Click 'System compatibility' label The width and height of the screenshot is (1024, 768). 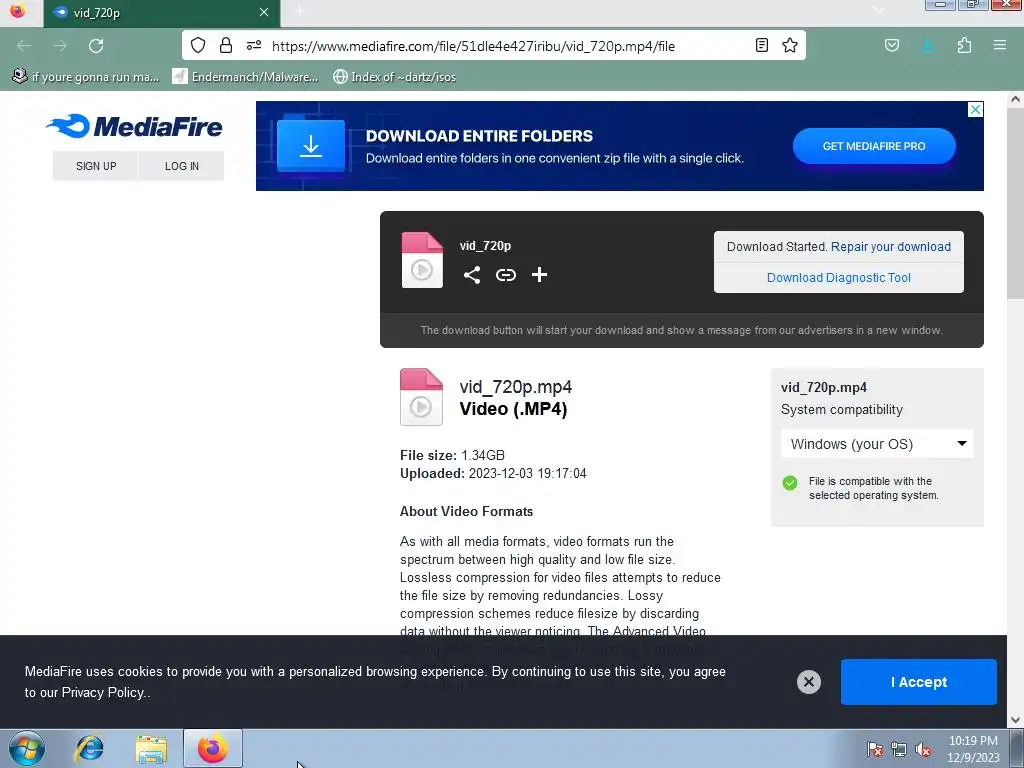click(842, 409)
